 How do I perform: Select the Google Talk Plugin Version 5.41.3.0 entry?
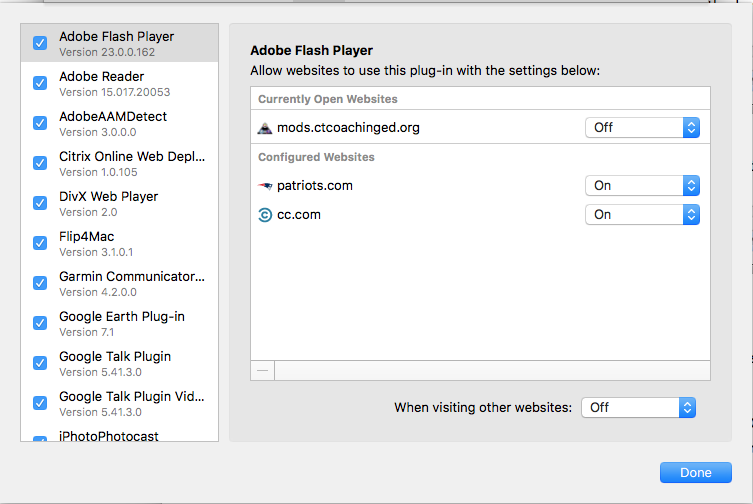point(120,364)
